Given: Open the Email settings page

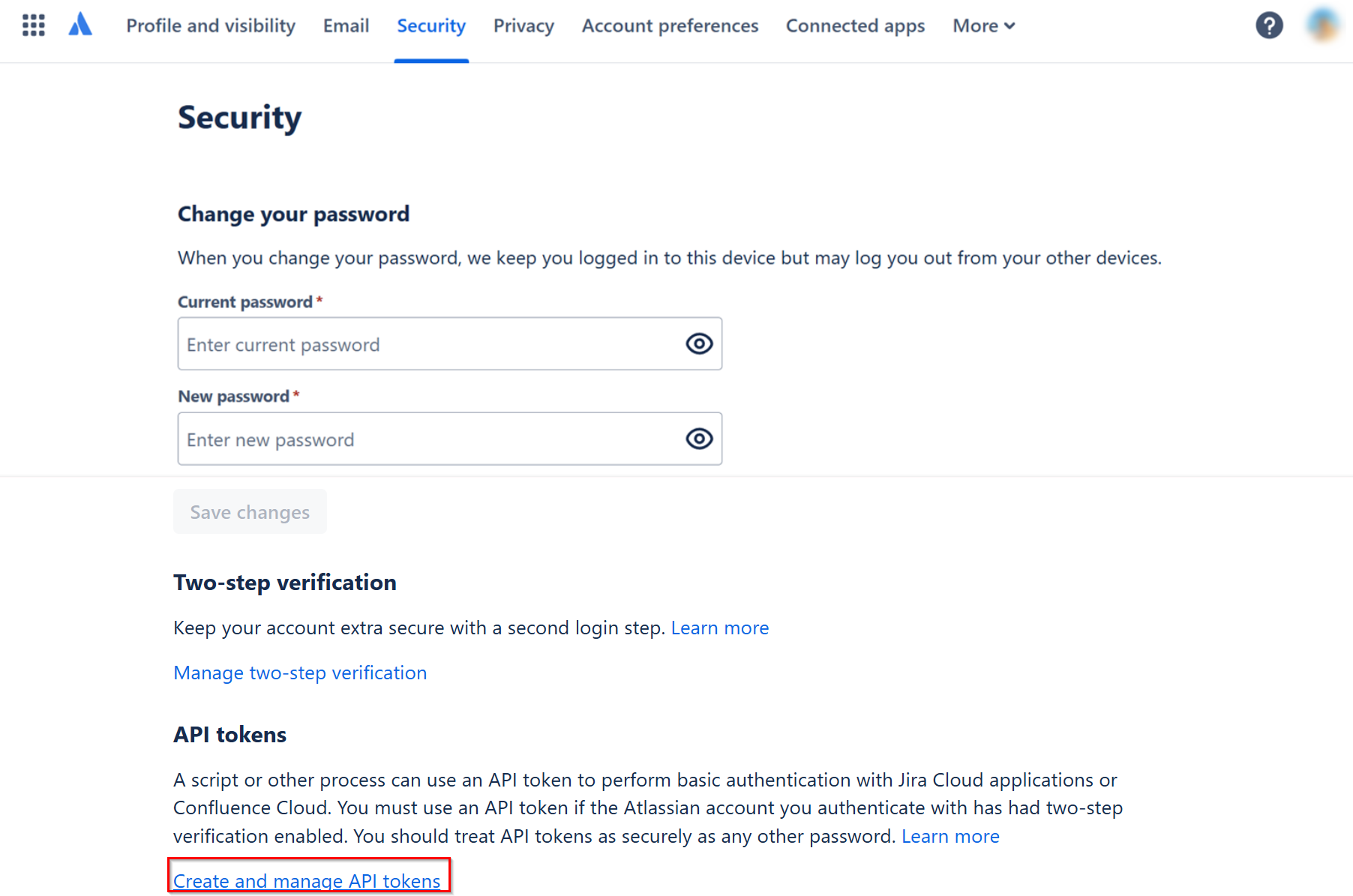Looking at the screenshot, I should [x=346, y=25].
